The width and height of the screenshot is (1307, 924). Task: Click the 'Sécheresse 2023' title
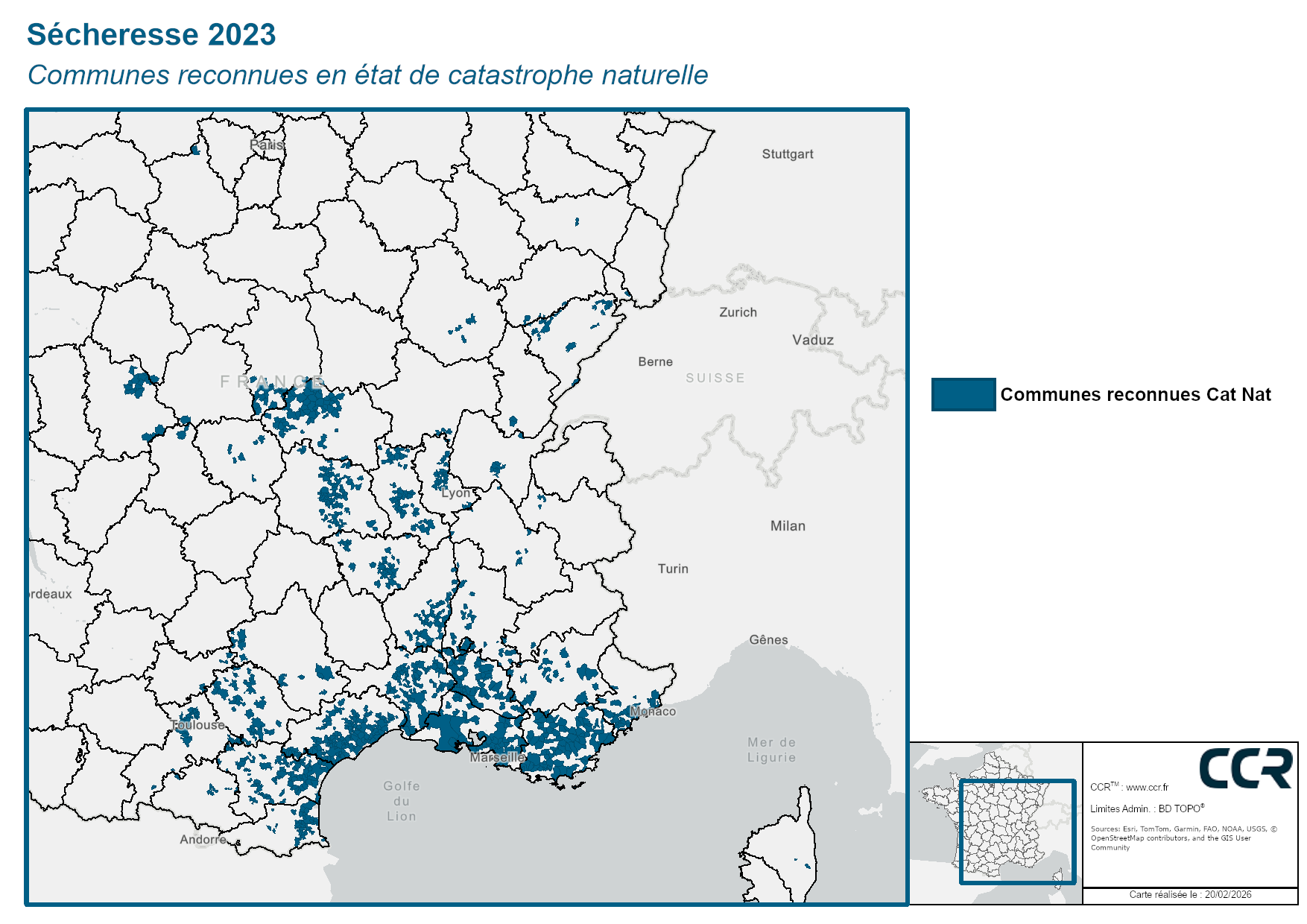[151, 34]
